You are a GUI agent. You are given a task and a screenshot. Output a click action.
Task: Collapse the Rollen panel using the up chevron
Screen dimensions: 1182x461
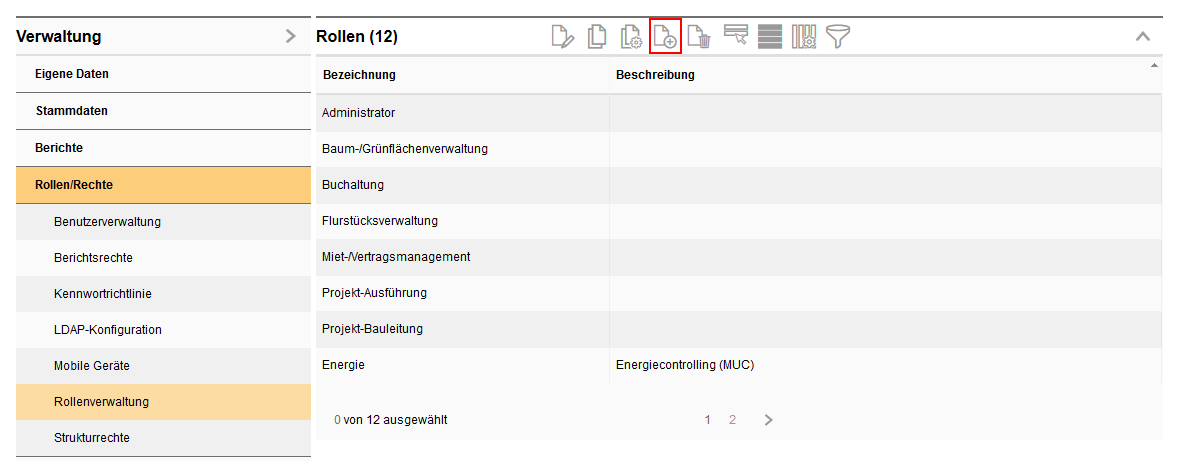coord(1143,37)
